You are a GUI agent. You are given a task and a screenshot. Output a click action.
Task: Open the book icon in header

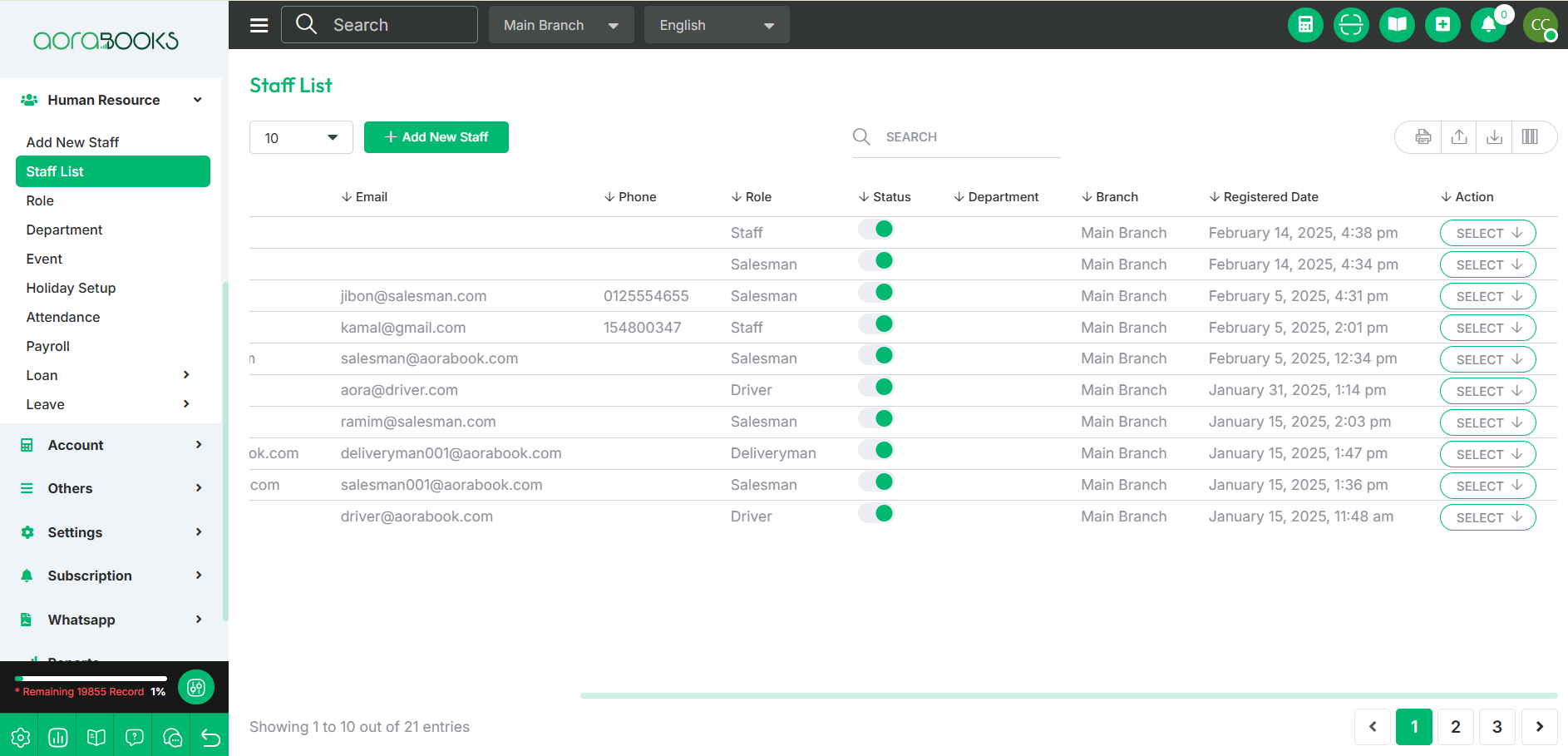click(1397, 25)
